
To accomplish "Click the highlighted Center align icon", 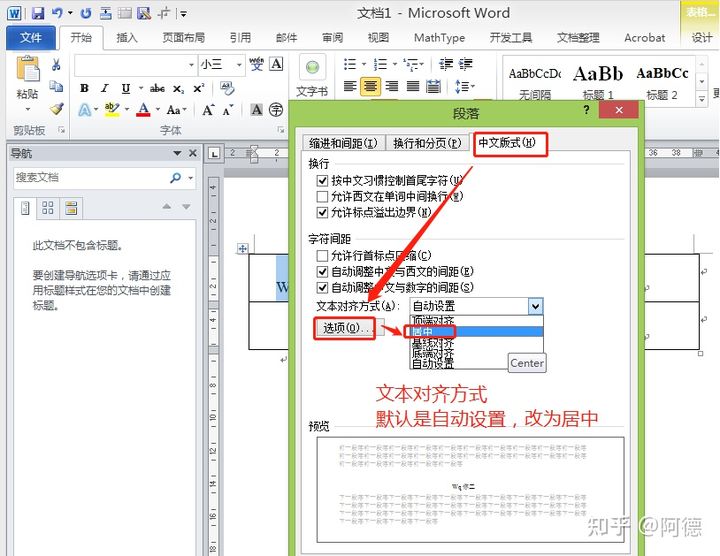I will tap(370, 86).
